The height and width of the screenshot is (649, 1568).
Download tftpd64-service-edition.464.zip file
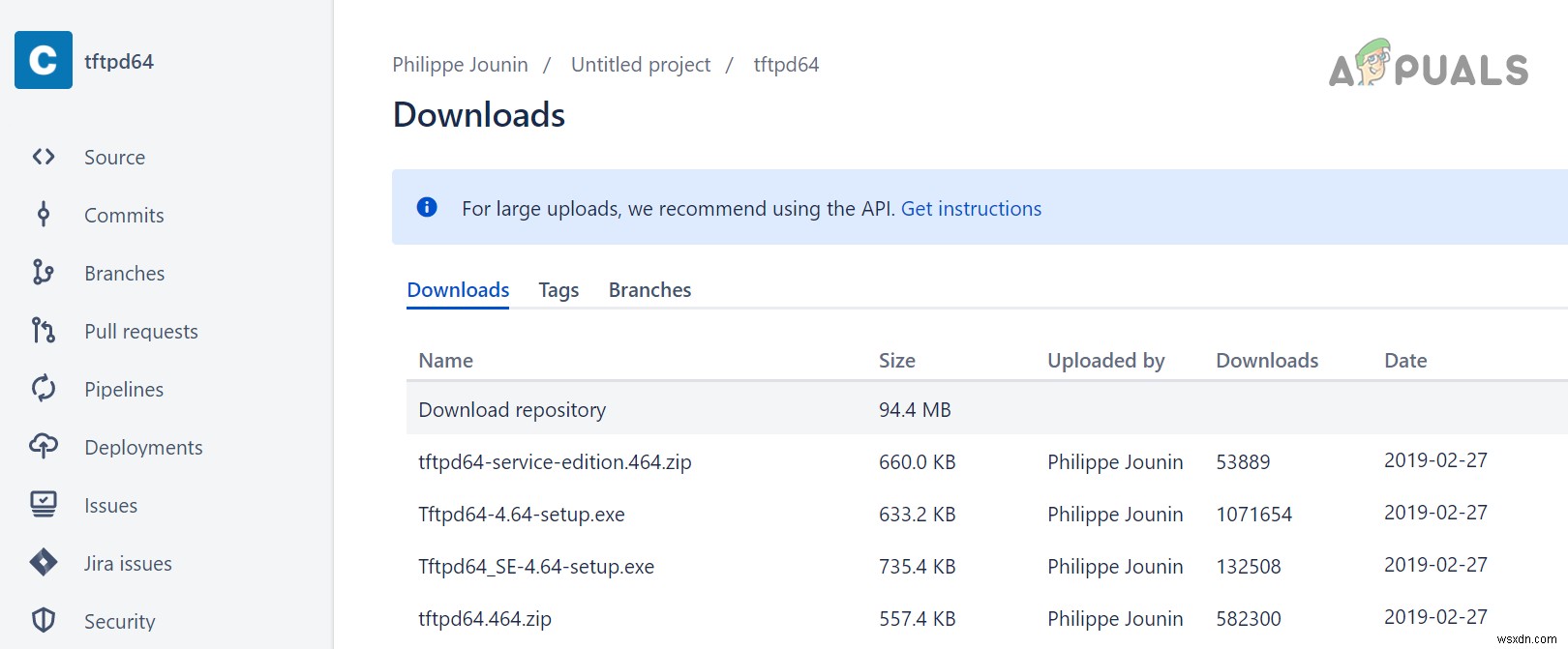(x=555, y=462)
